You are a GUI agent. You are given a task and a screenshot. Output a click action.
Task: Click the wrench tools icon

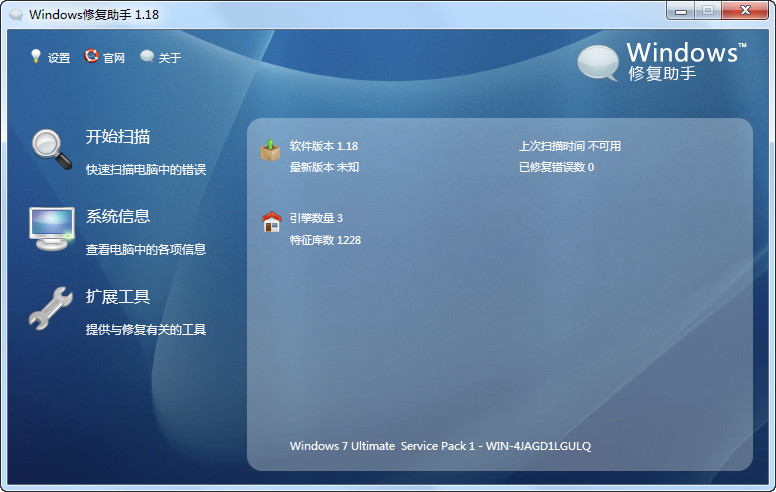[51, 308]
